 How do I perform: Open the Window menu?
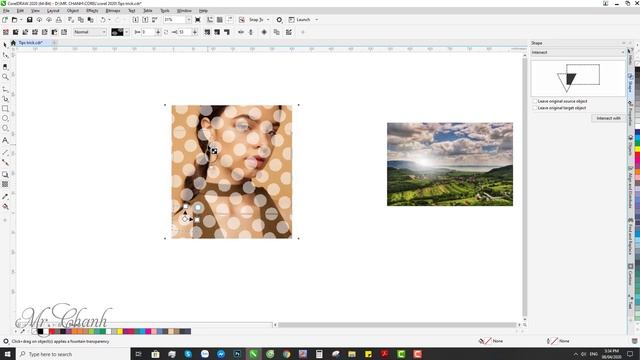184,11
